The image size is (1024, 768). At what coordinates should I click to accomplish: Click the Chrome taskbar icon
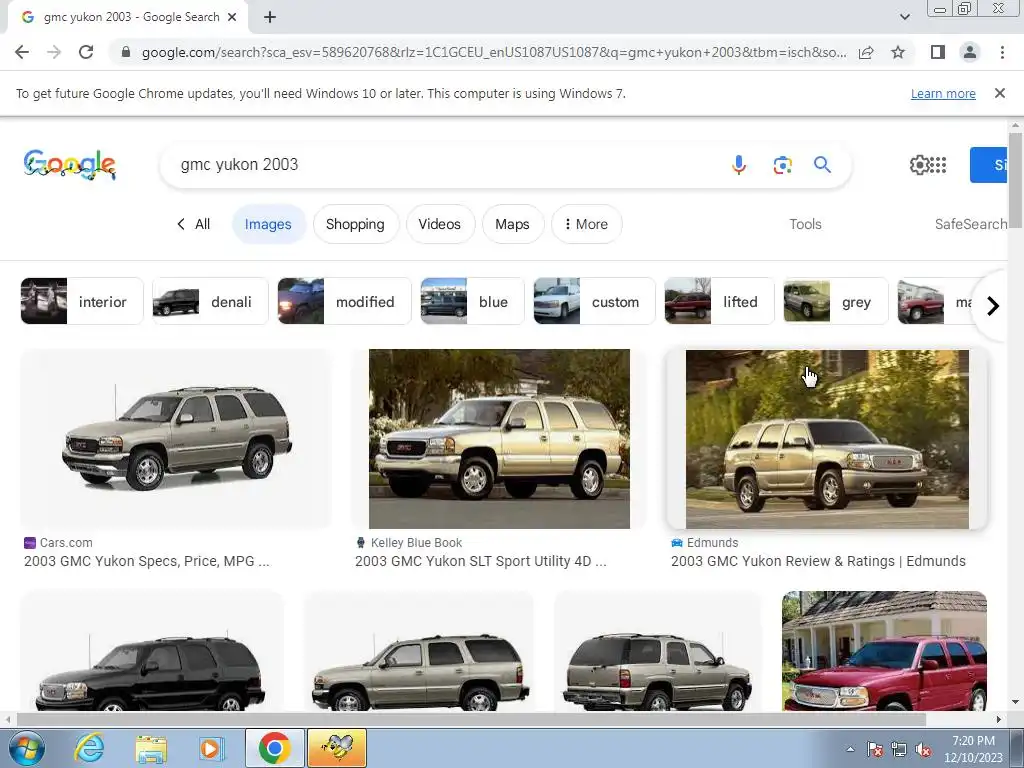[274, 748]
